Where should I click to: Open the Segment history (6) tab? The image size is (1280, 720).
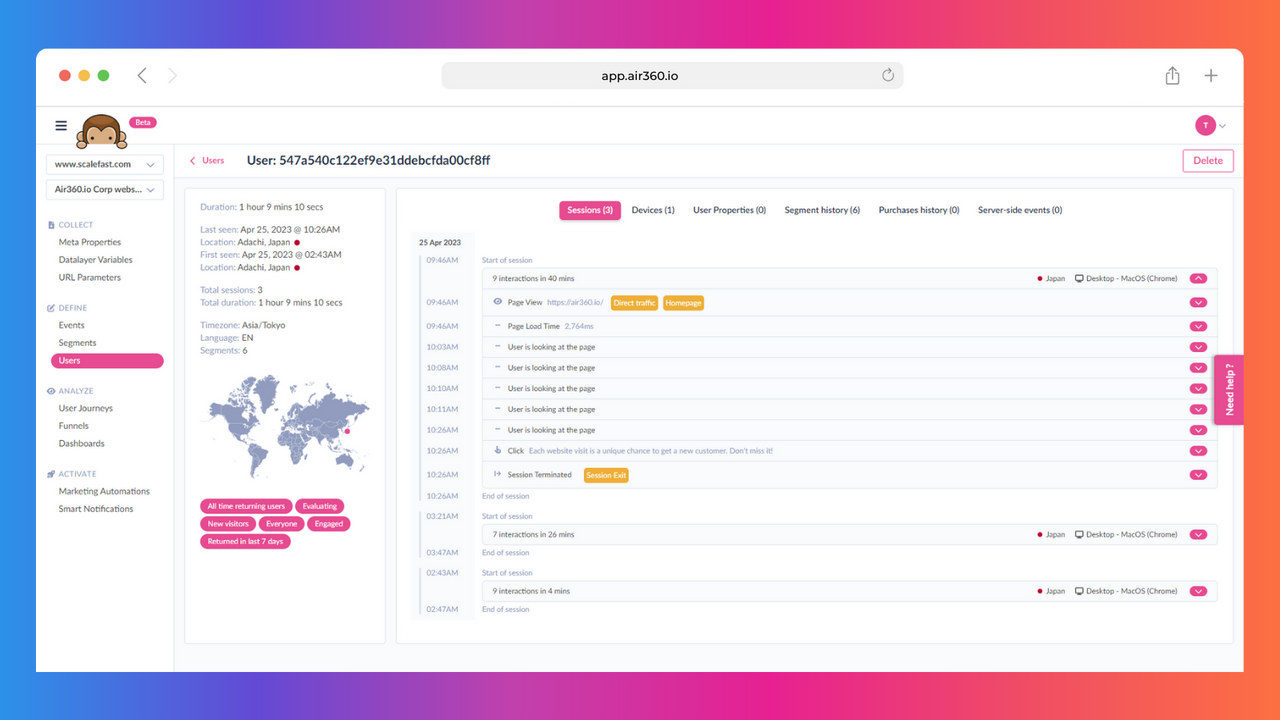click(x=822, y=210)
